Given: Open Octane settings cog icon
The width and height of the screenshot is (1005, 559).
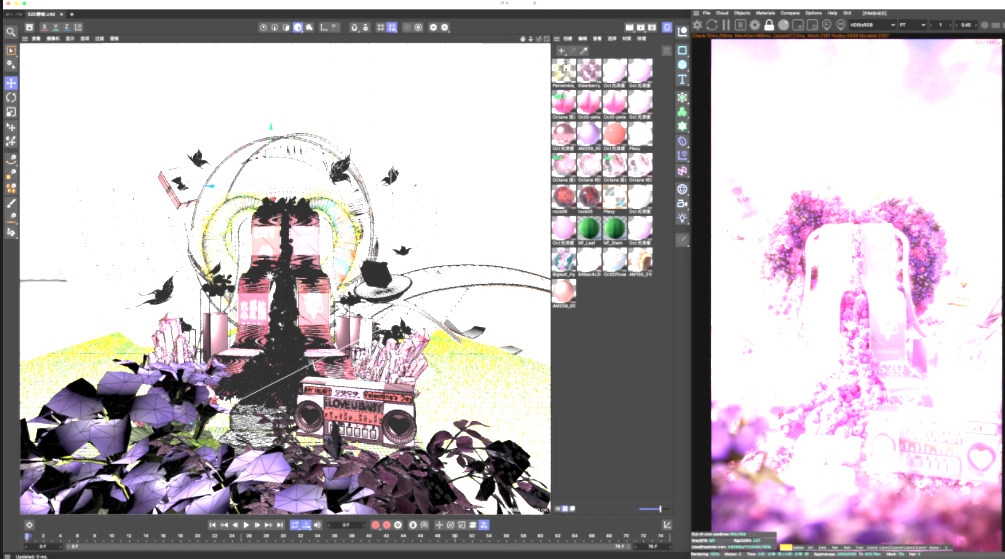Looking at the screenshot, I should click(755, 24).
